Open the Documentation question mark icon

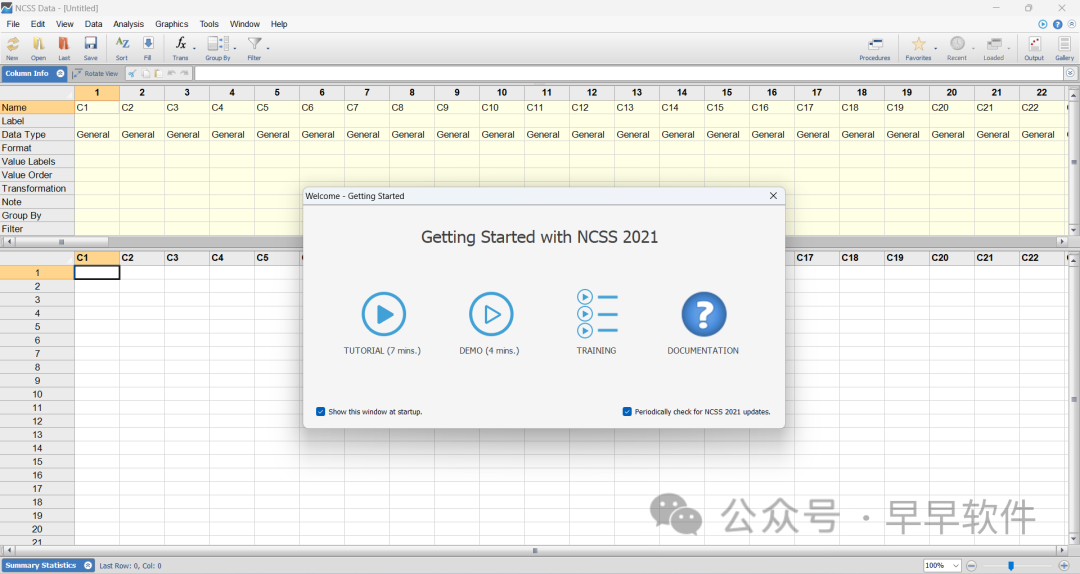pos(703,314)
